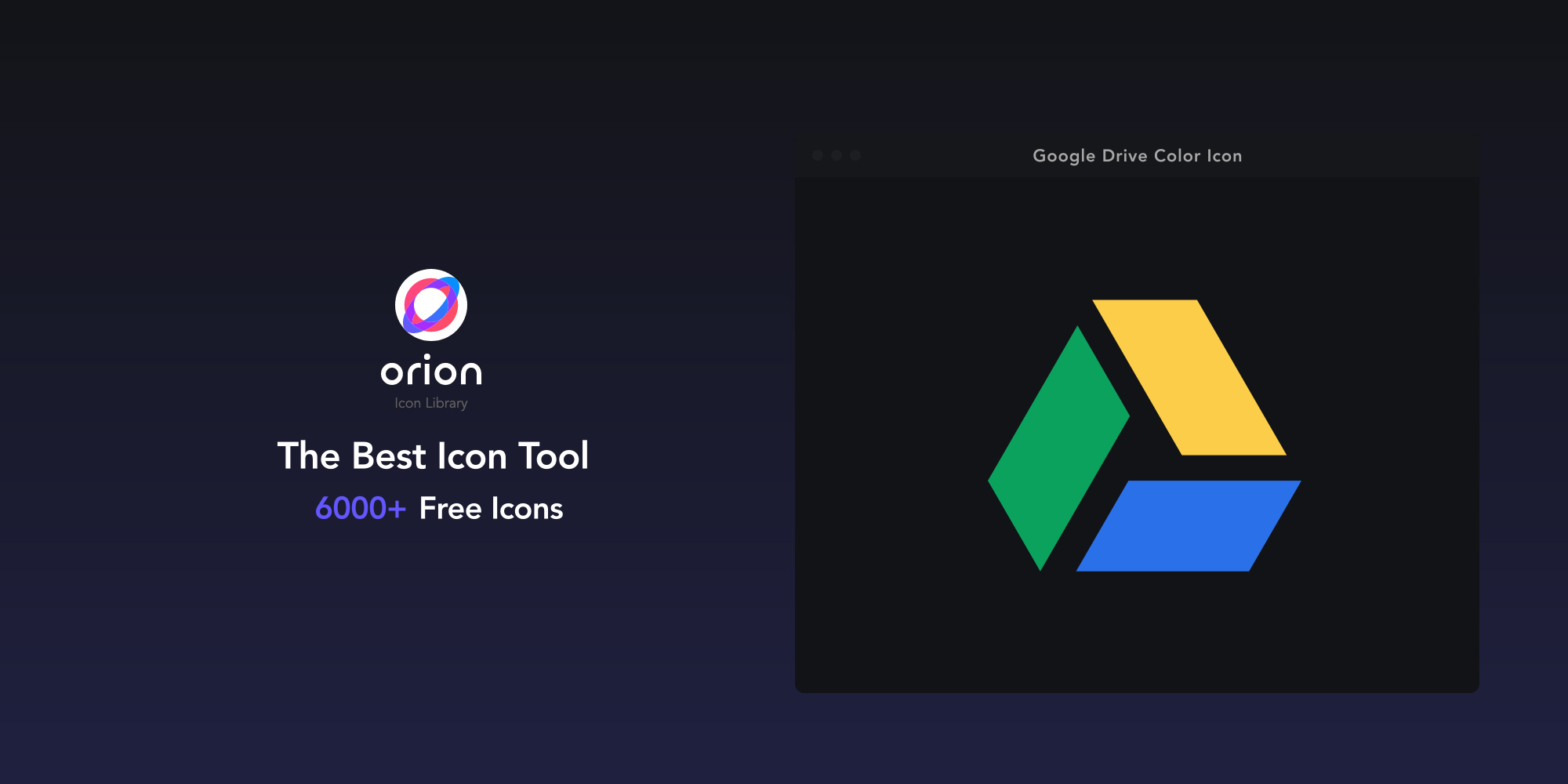Click the third window control dot
1568x784 pixels.
[x=856, y=155]
